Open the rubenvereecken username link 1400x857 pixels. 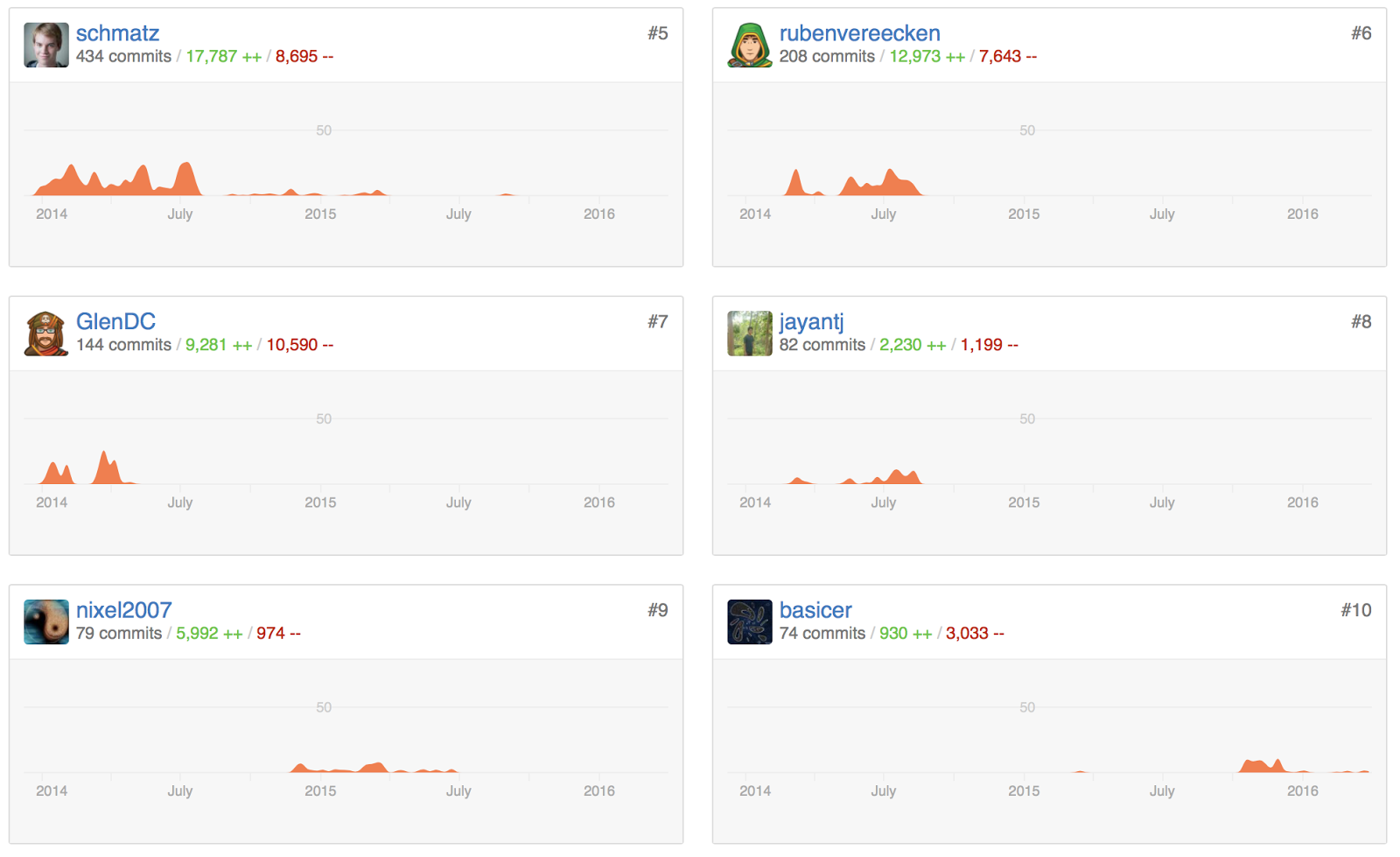point(859,33)
